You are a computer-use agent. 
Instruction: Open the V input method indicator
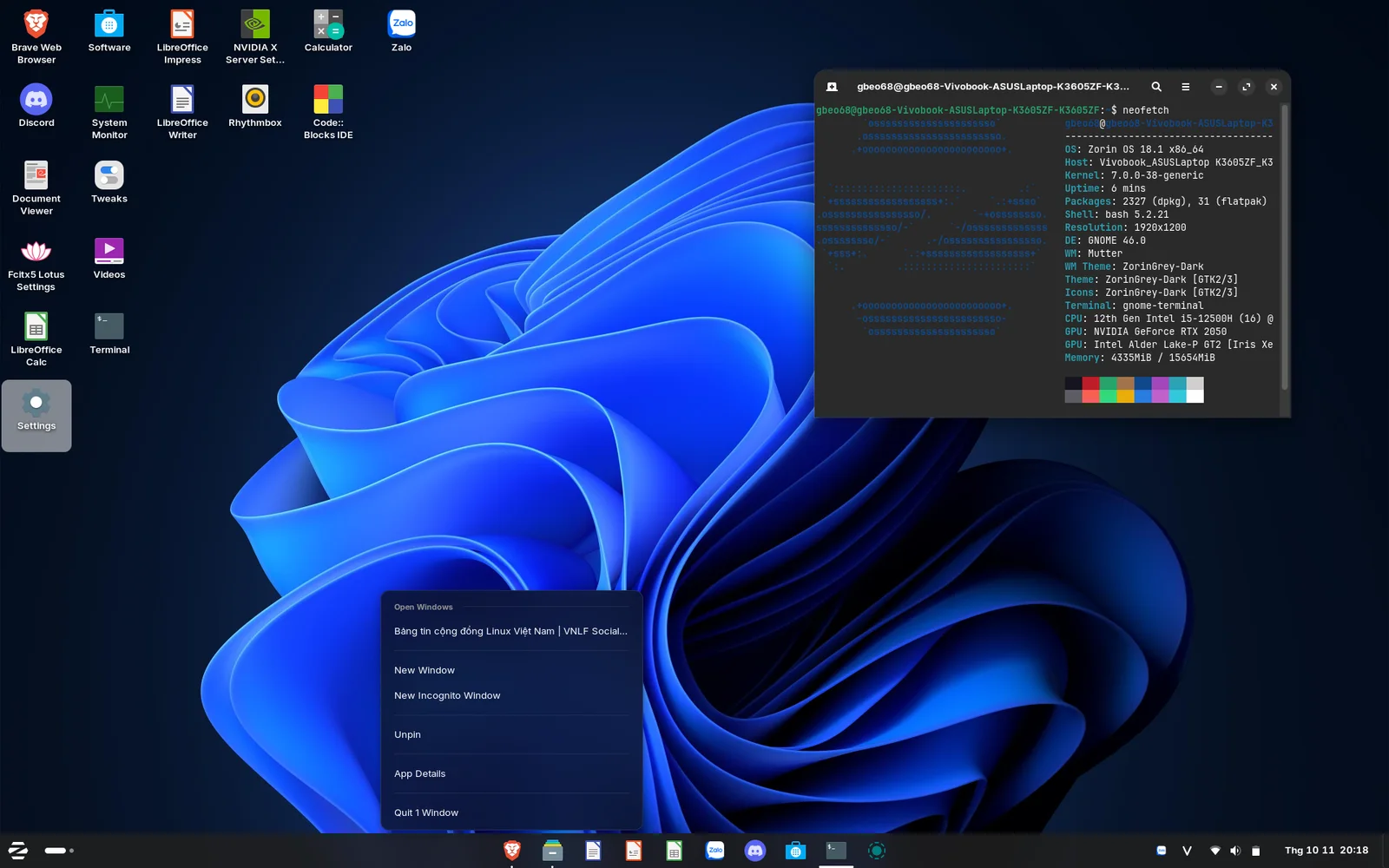tap(1187, 851)
